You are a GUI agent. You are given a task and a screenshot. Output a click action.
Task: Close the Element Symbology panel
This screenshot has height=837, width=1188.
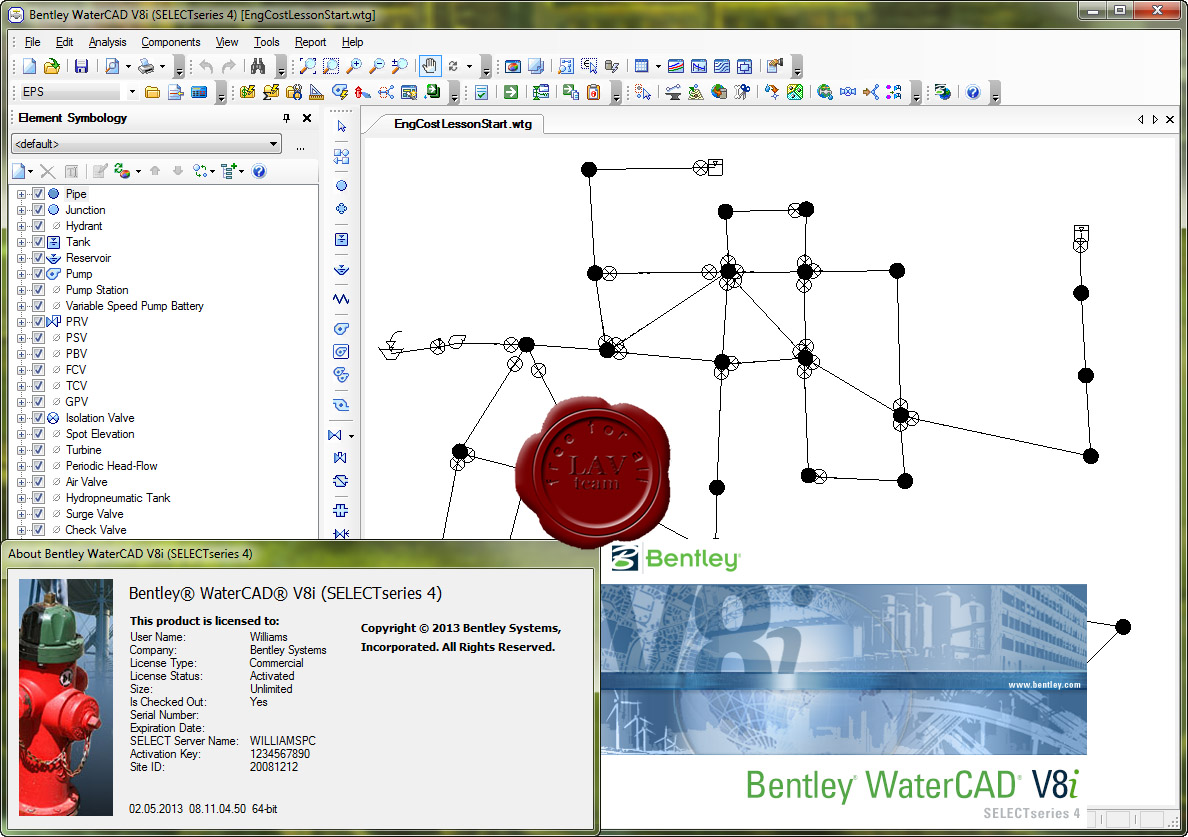coord(307,118)
